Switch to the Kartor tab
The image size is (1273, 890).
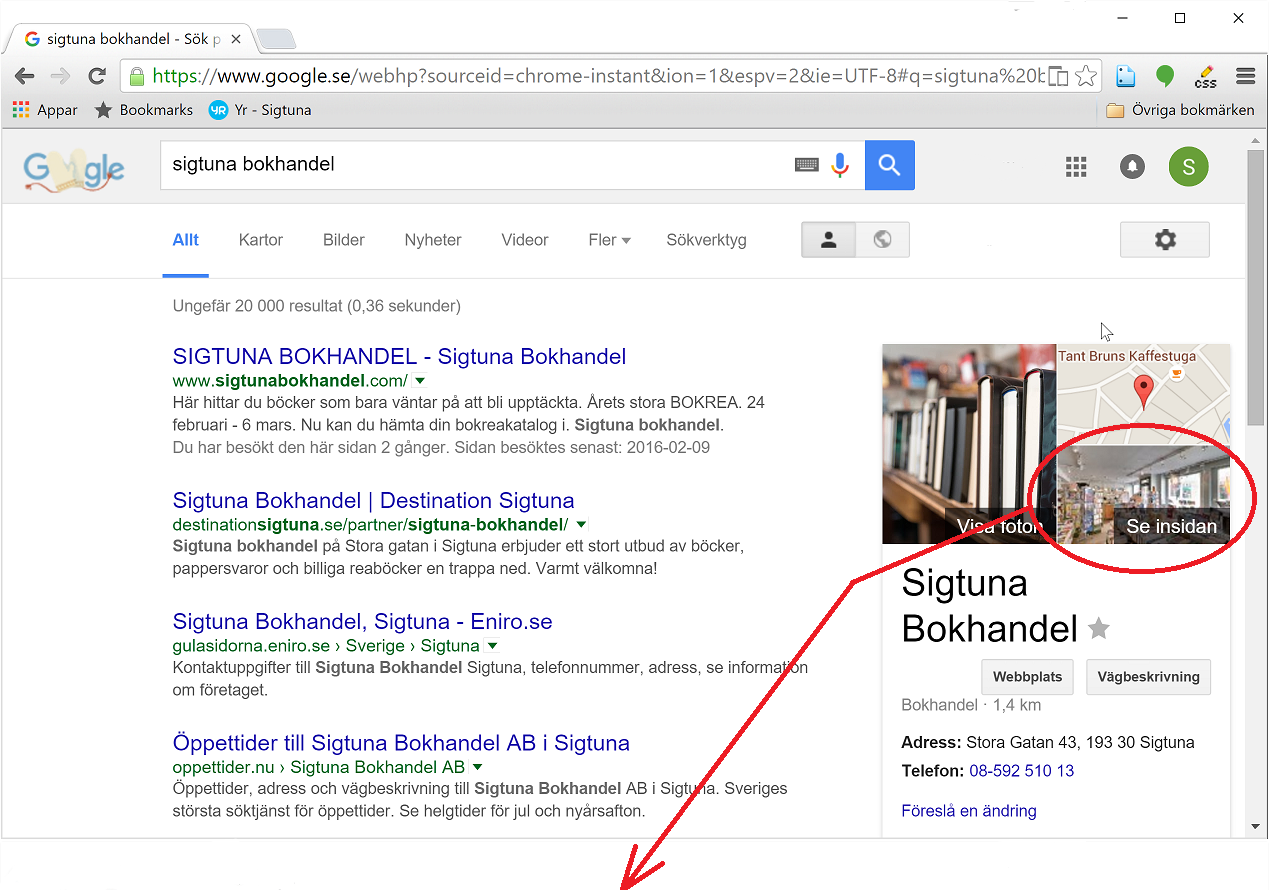pyautogui.click(x=261, y=240)
